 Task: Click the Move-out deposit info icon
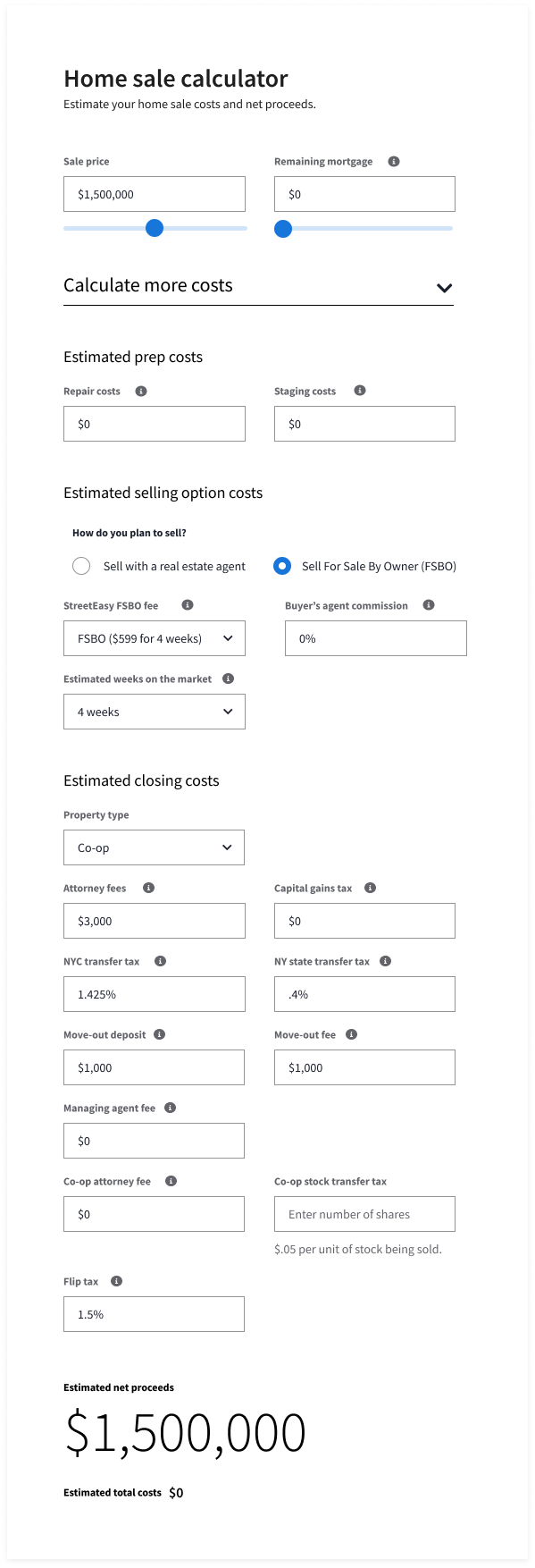tap(159, 1033)
